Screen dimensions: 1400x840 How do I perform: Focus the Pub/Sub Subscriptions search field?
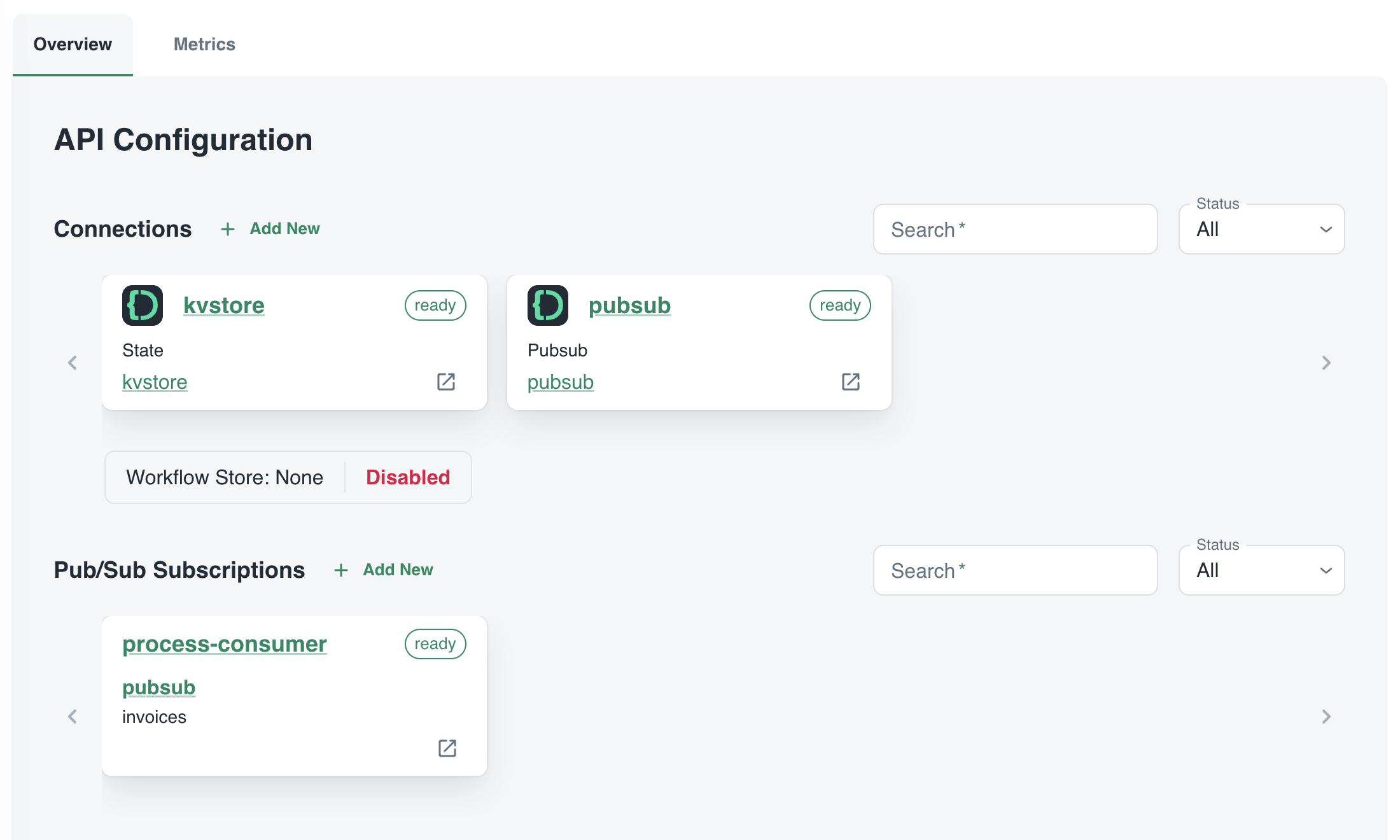1015,570
